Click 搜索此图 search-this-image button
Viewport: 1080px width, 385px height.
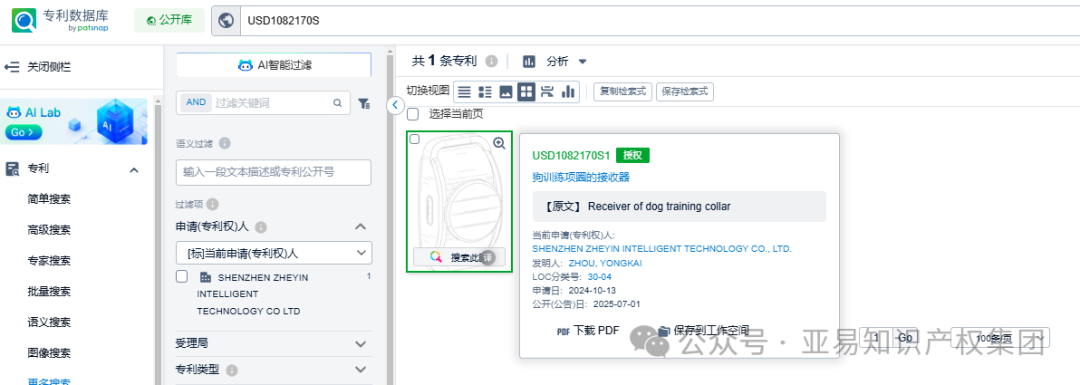click(459, 258)
